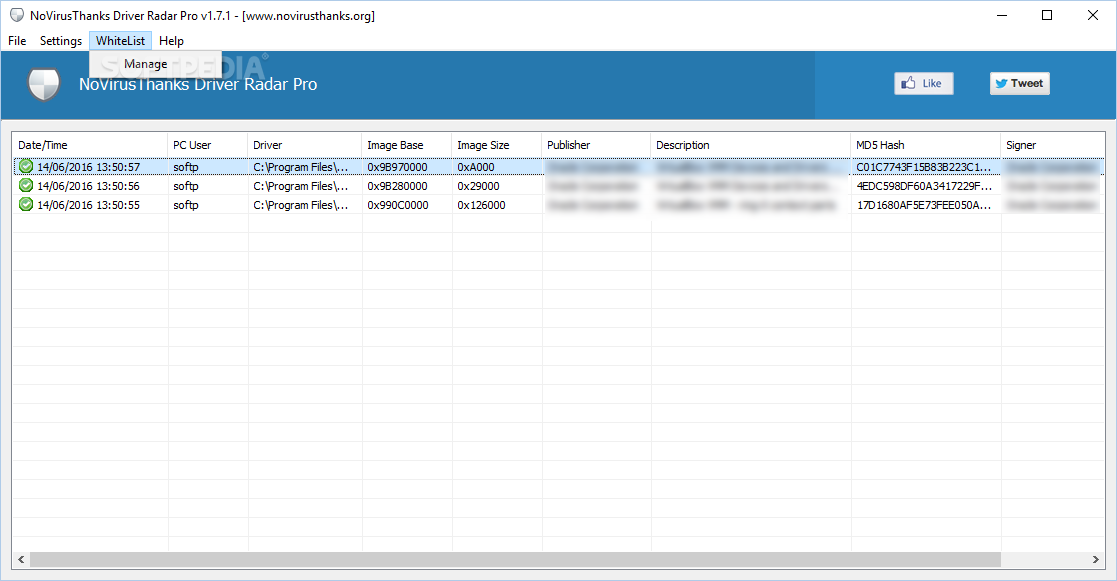The width and height of the screenshot is (1117, 581).
Task: Select row dated 14/06/2016 13:50:55
Action: [x=558, y=204]
